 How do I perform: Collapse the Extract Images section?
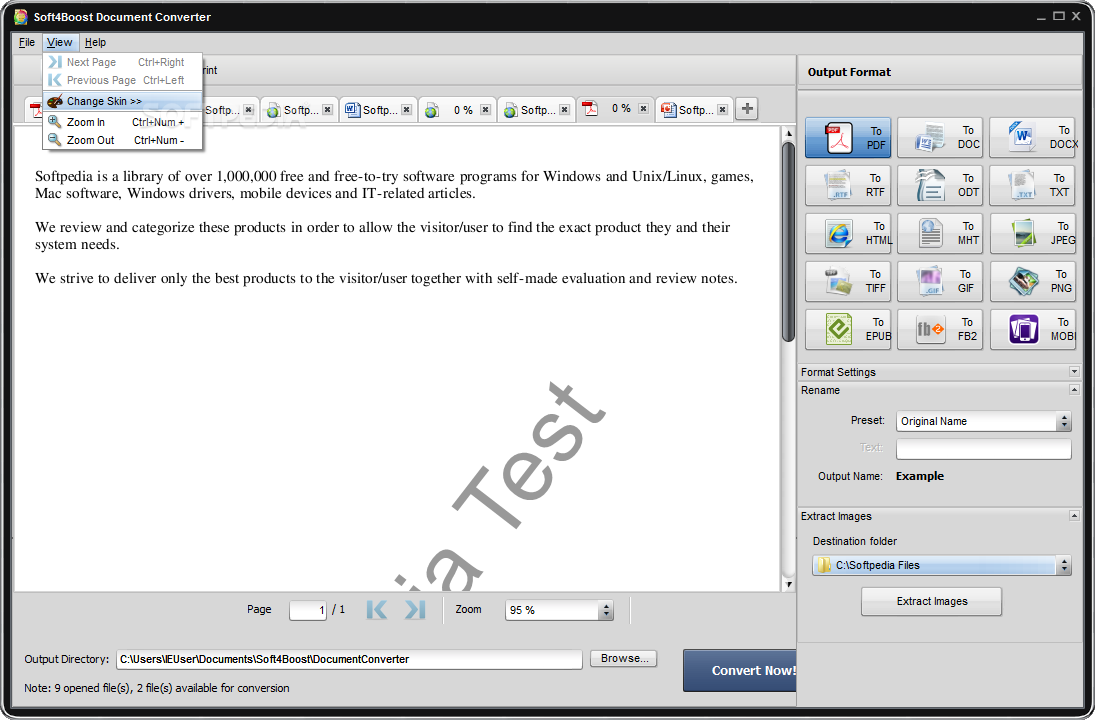(1074, 516)
